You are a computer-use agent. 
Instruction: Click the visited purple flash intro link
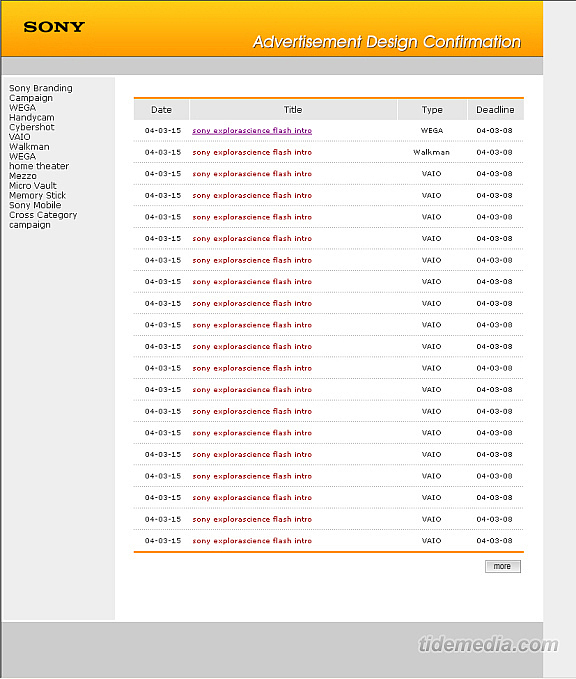click(x=252, y=130)
